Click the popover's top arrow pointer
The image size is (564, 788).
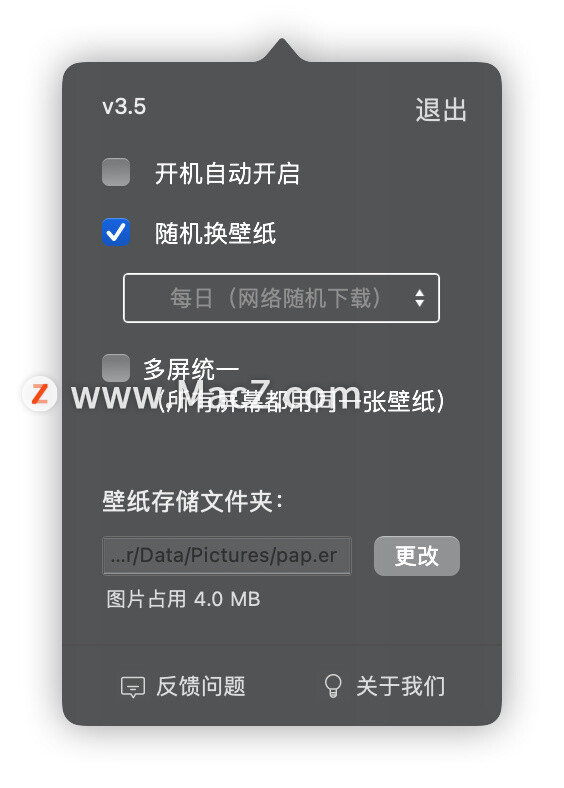point(282,49)
